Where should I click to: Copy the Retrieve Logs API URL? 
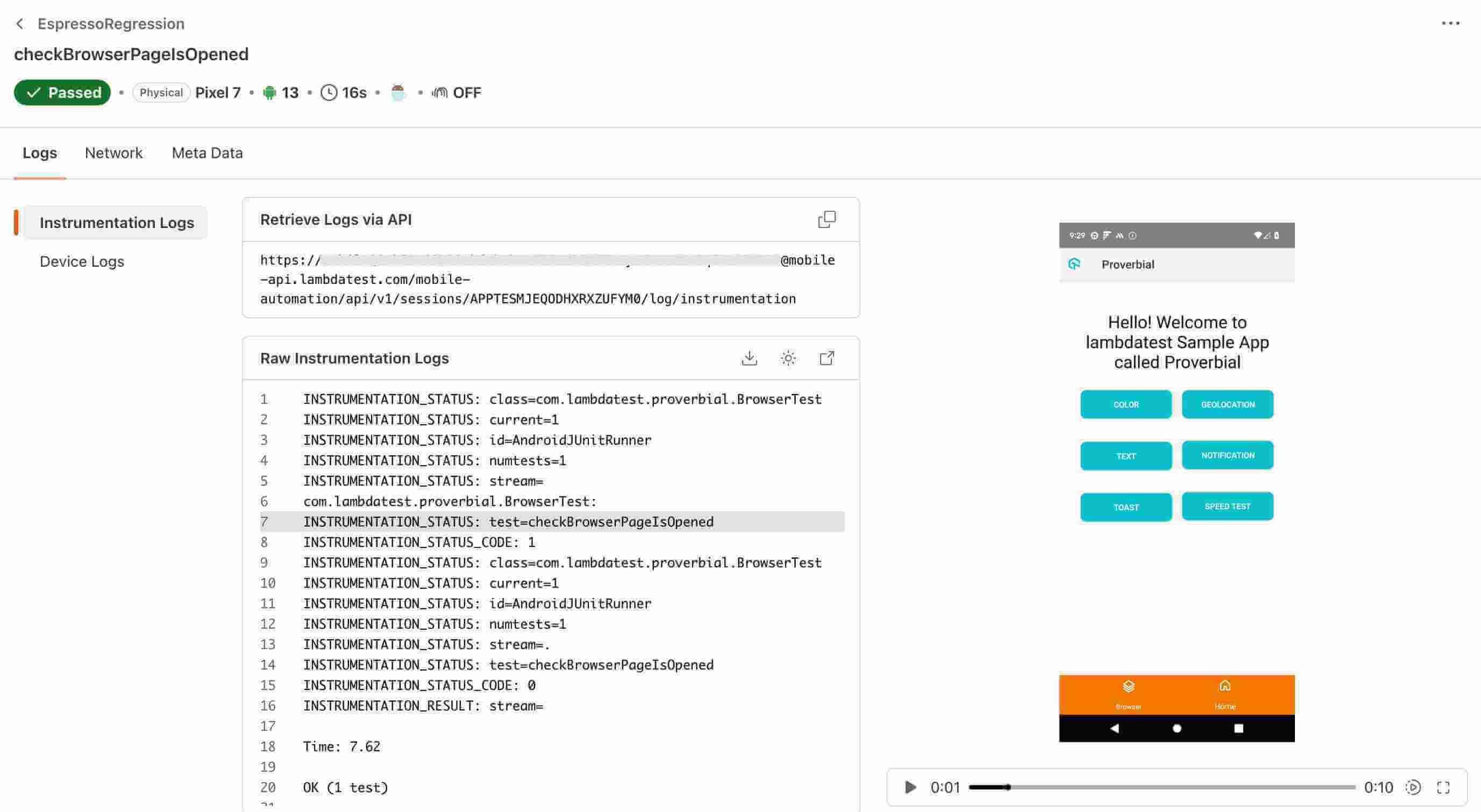[x=826, y=219]
